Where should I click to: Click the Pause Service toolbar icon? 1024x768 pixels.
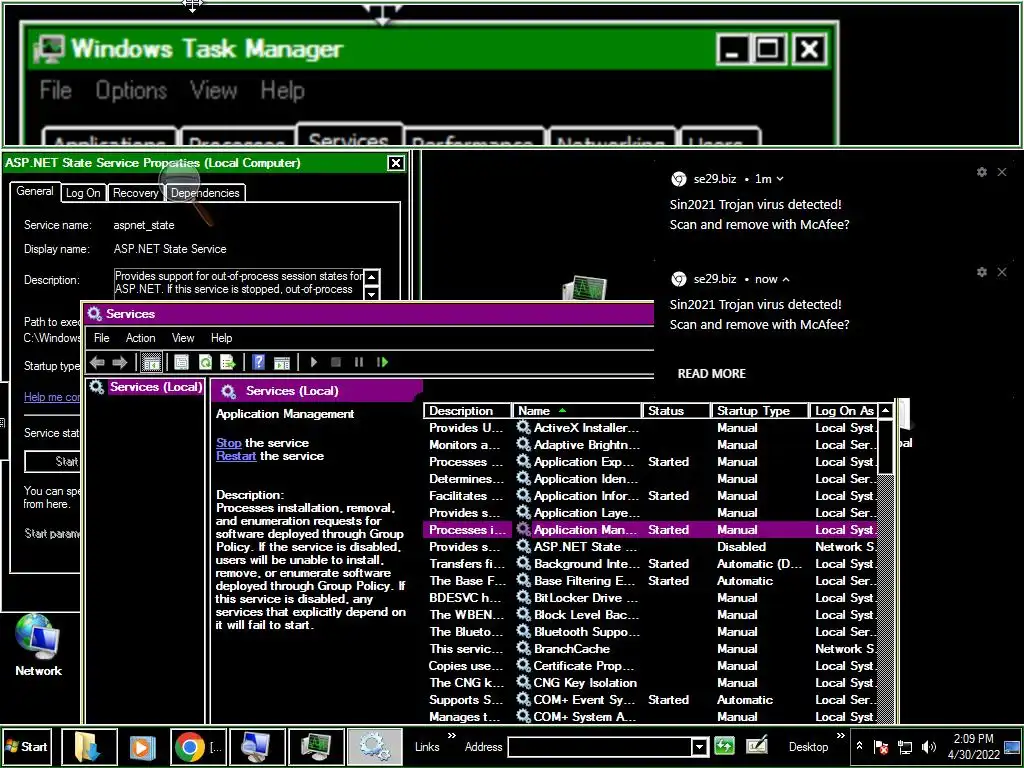(359, 362)
